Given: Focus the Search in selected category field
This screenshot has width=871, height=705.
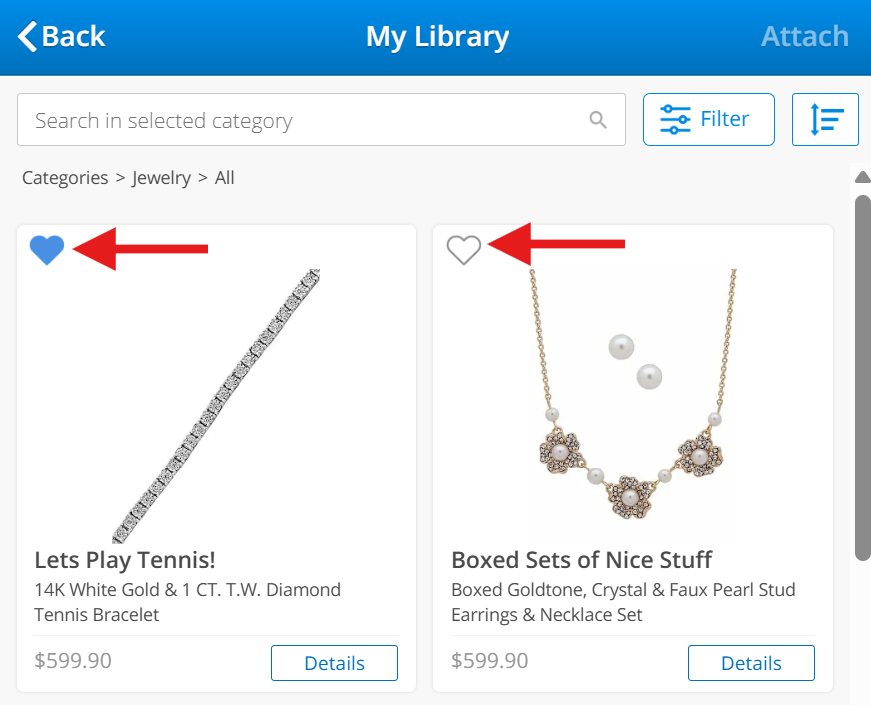Looking at the screenshot, I should (300, 121).
